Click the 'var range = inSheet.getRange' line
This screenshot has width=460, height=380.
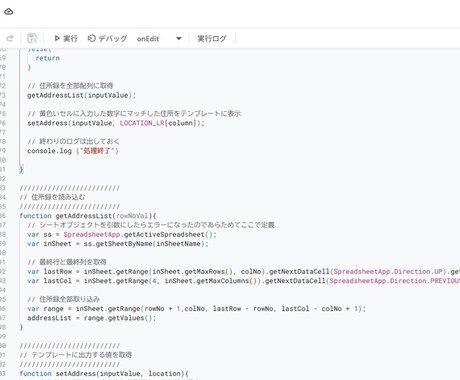click(196, 309)
